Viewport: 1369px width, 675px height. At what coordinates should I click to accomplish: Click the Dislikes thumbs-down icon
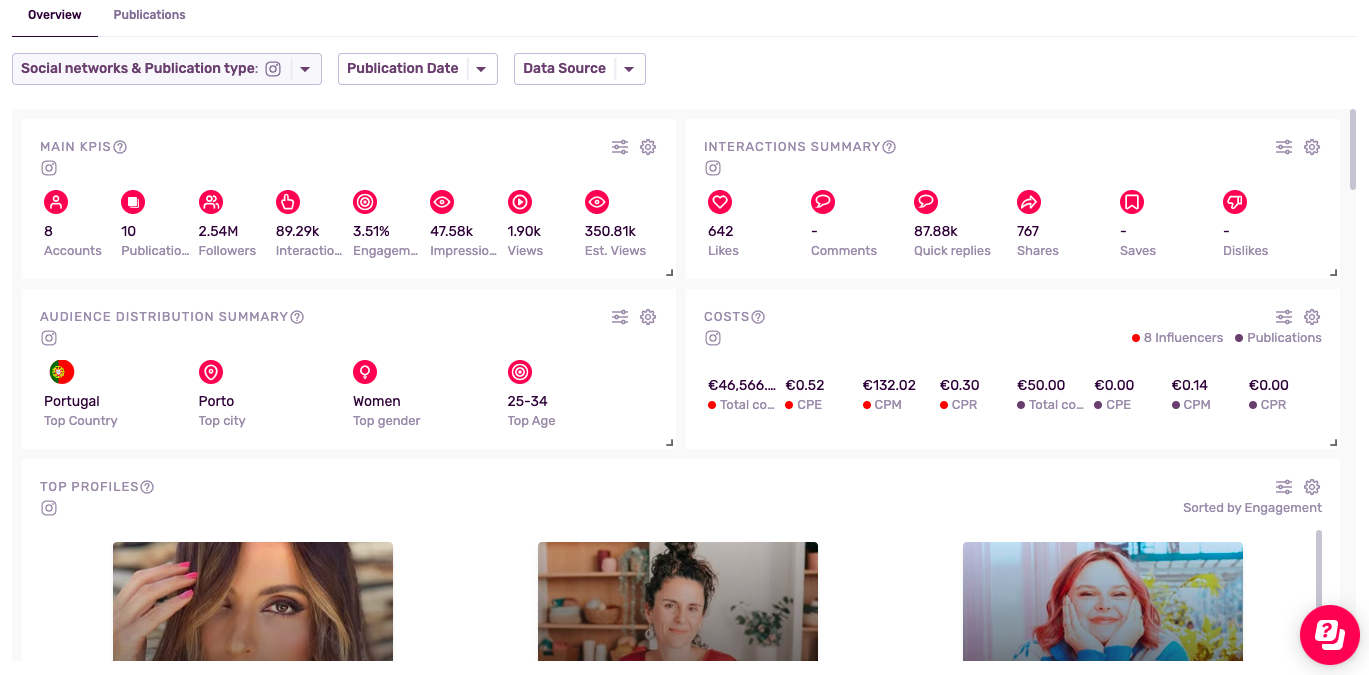point(1235,202)
